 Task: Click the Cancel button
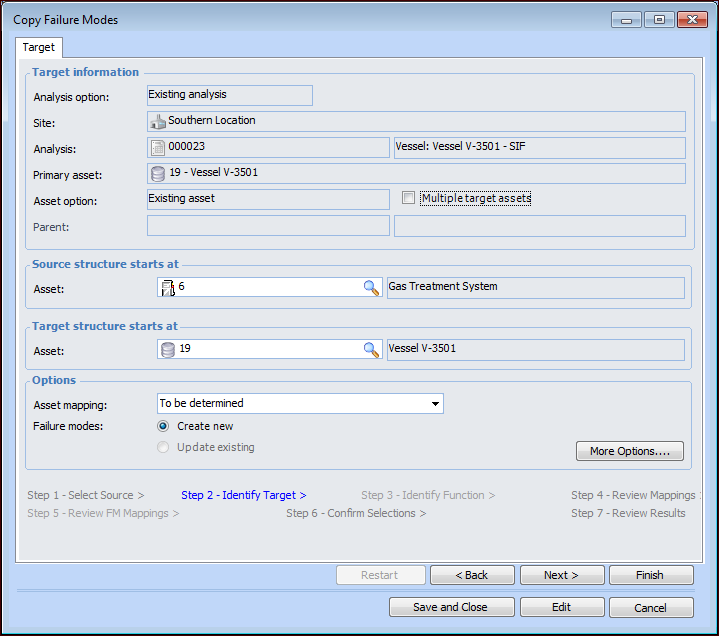[x=650, y=607]
